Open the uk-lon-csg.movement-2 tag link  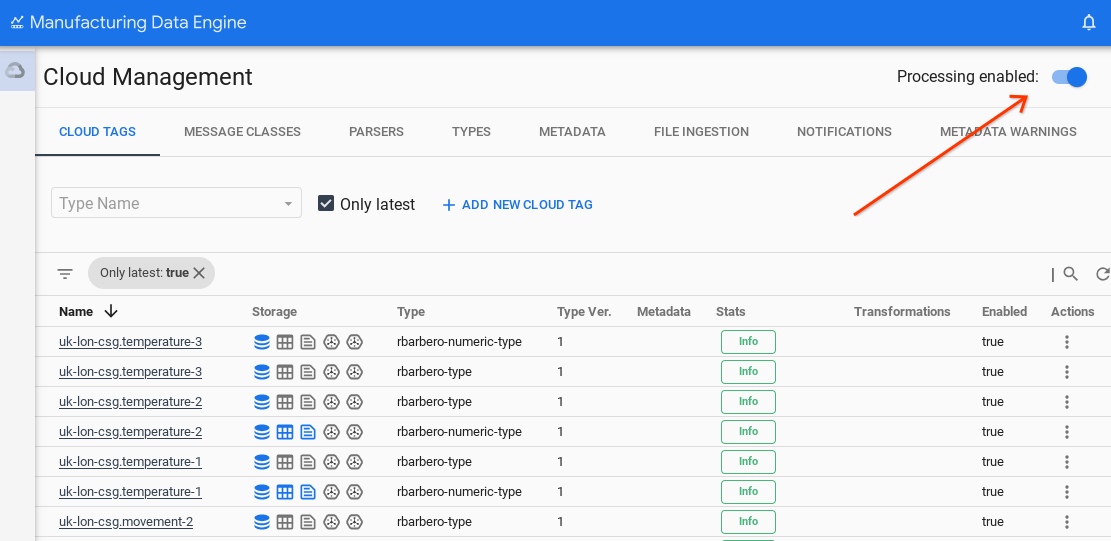[x=126, y=522]
